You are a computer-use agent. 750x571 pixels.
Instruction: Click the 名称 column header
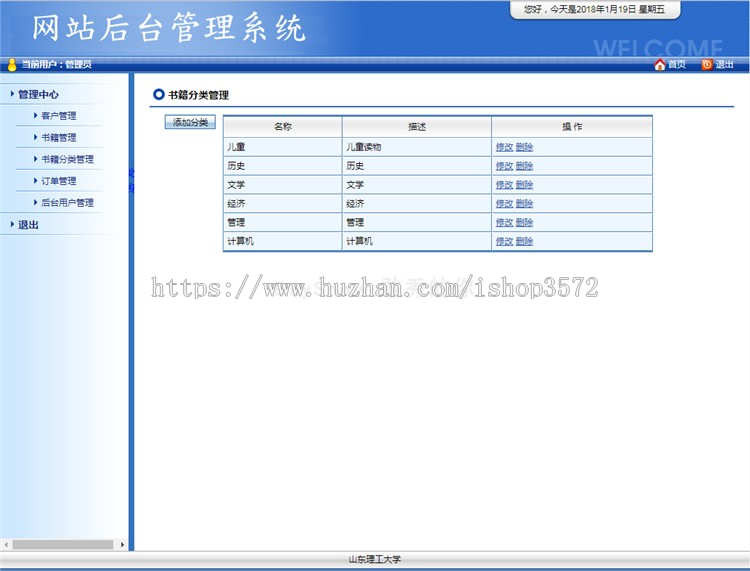click(283, 127)
